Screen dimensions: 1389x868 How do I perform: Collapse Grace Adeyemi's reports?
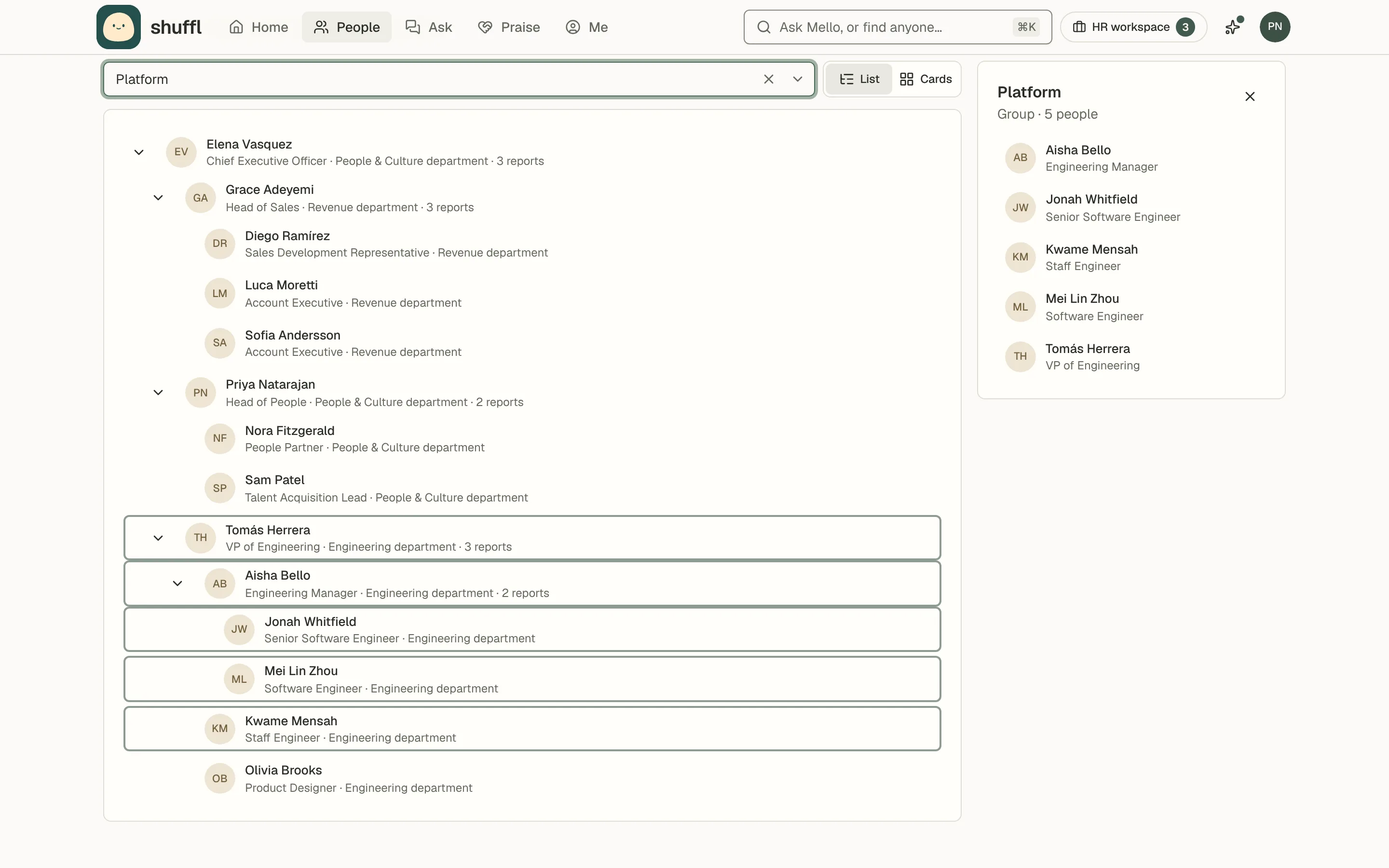(158, 198)
